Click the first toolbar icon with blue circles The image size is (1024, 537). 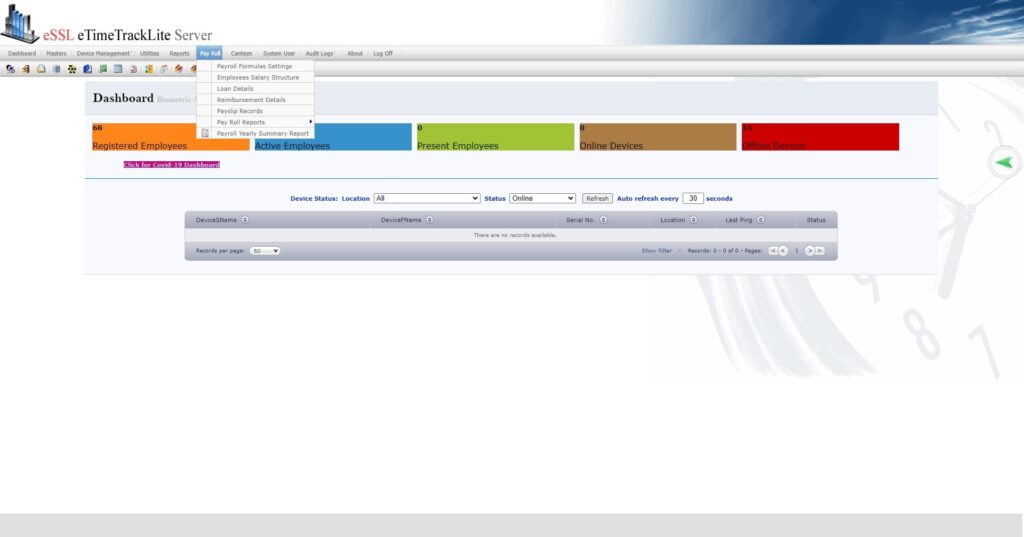coord(10,69)
